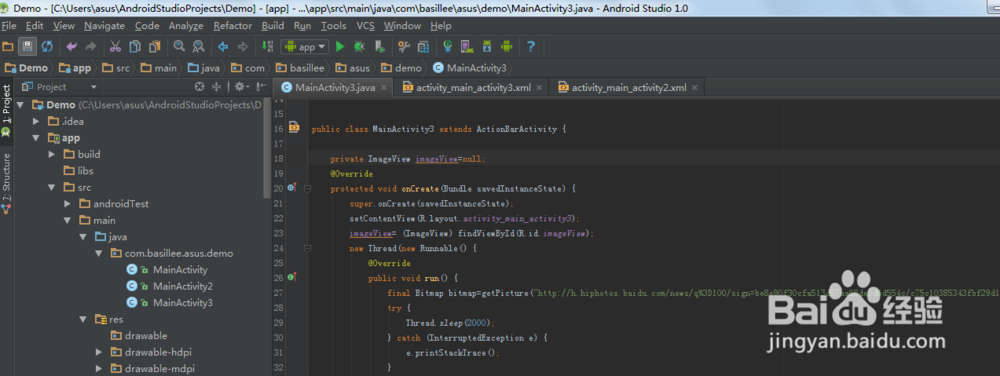The image size is (1000, 376).
Task: Click the Find magnifier icon
Action: coord(179,47)
